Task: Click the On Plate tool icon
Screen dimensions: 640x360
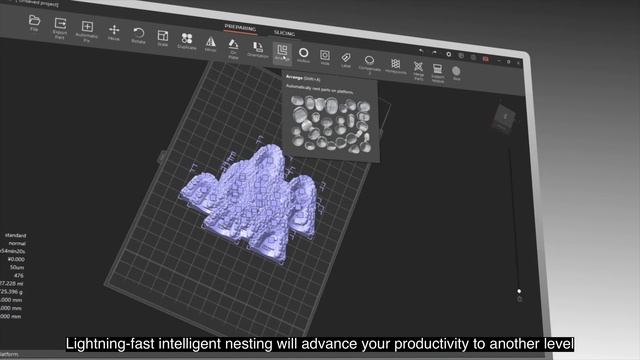Action: [233, 44]
